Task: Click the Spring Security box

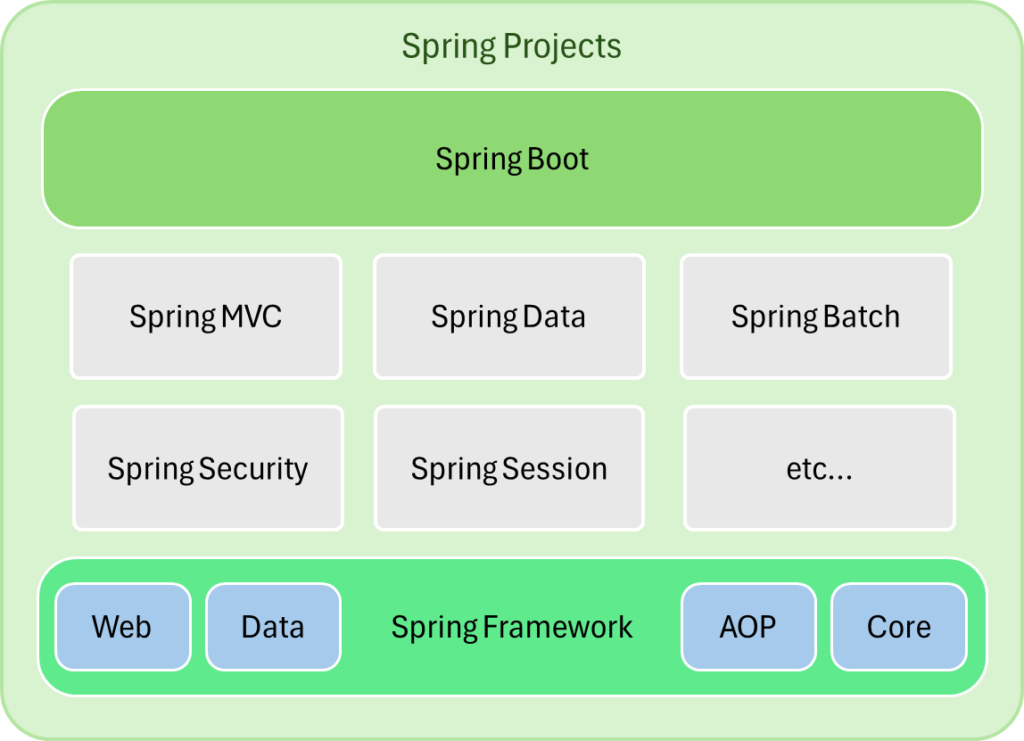Action: (x=208, y=468)
